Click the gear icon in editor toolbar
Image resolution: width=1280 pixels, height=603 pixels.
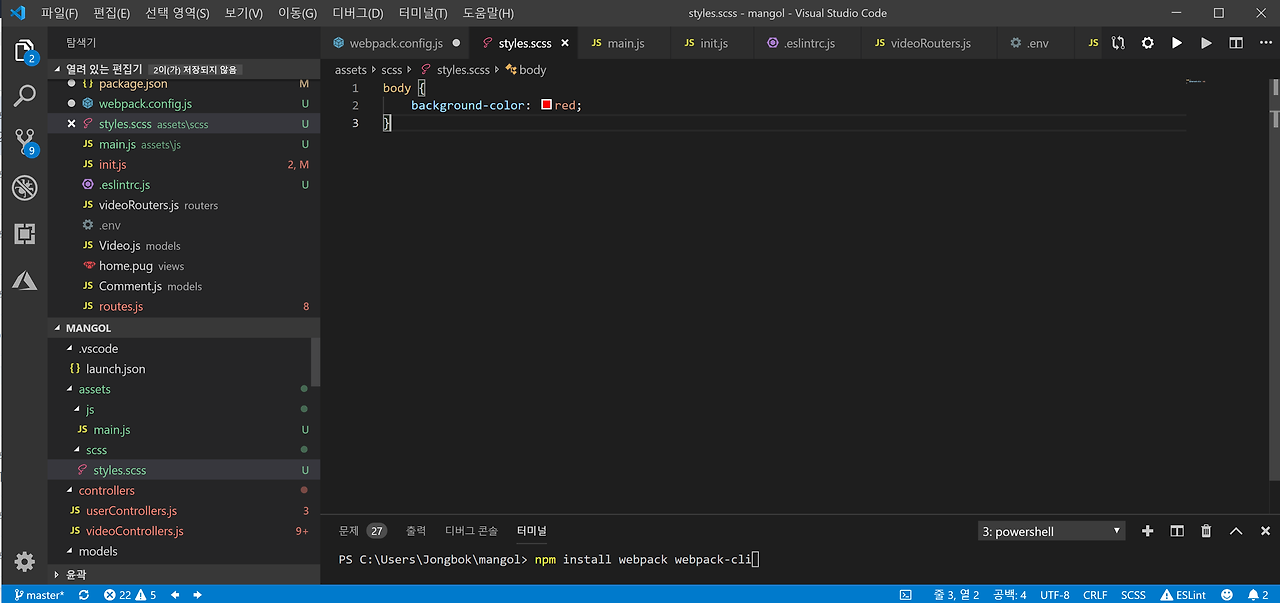1147,43
